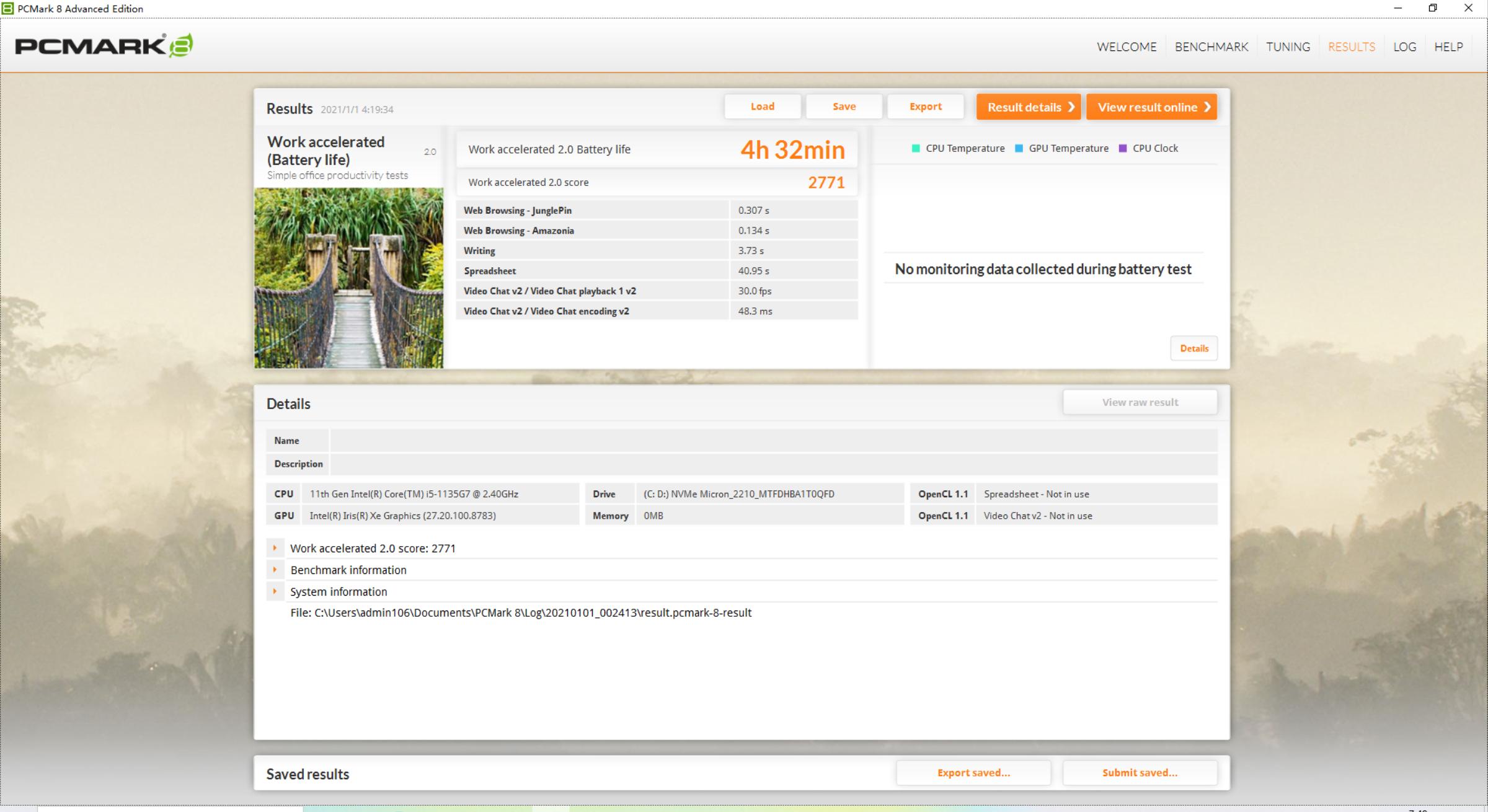The height and width of the screenshot is (812, 1488).
Task: Open the BENCHMARK tab
Action: coord(1211,47)
